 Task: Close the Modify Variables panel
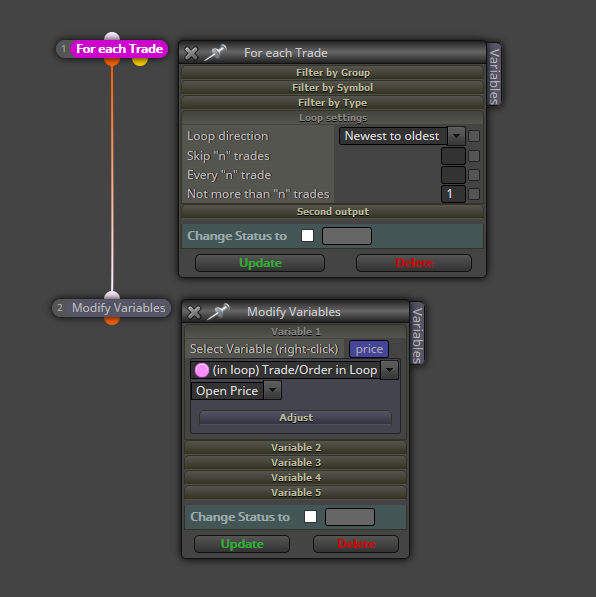[x=194, y=312]
